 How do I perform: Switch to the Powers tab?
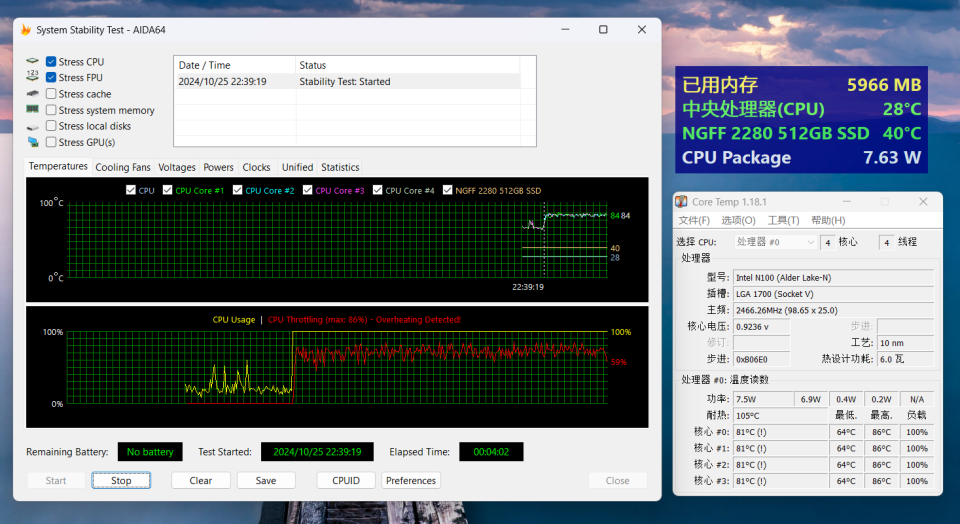[219, 167]
